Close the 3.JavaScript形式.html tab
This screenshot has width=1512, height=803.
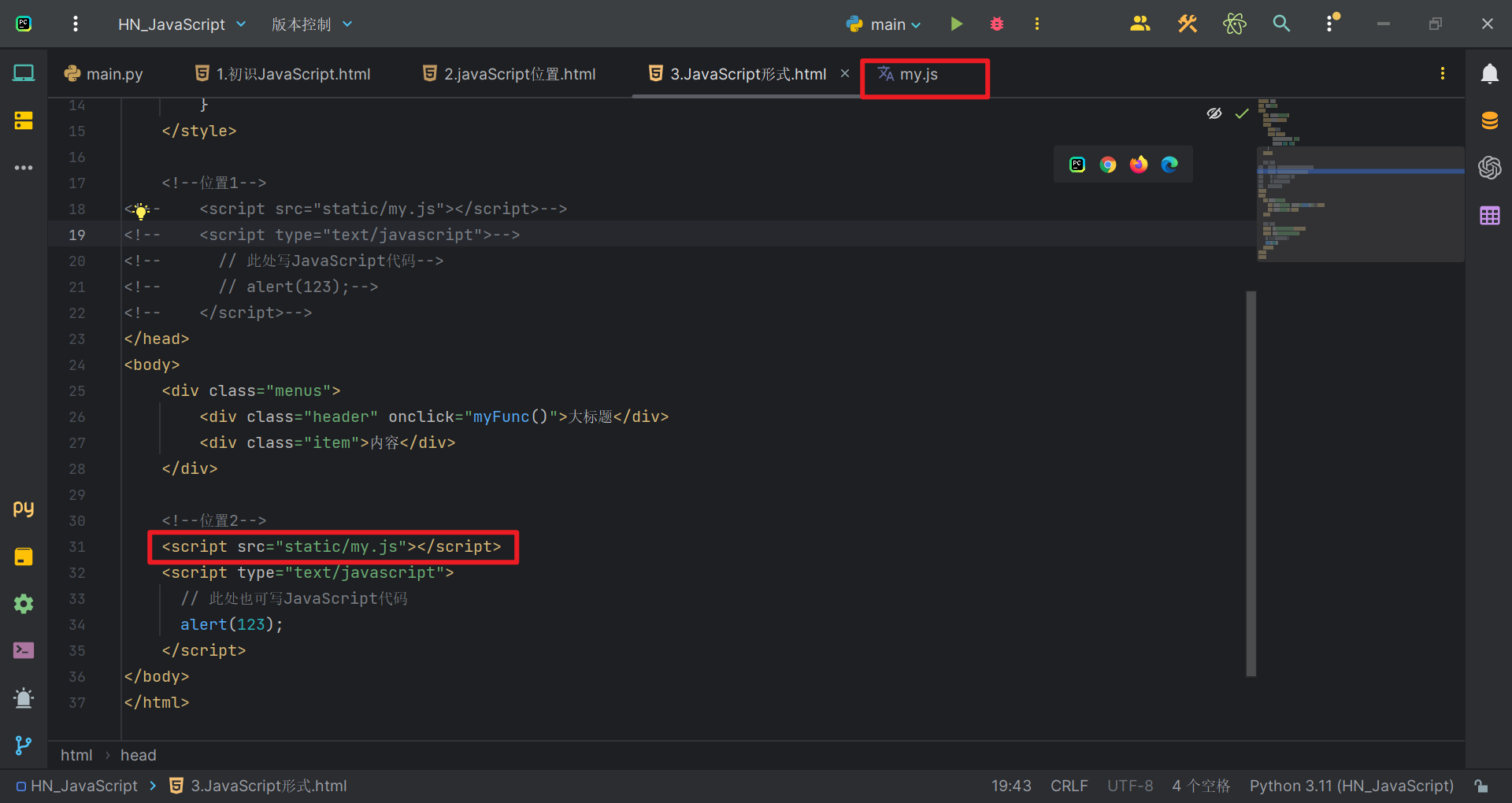point(845,73)
